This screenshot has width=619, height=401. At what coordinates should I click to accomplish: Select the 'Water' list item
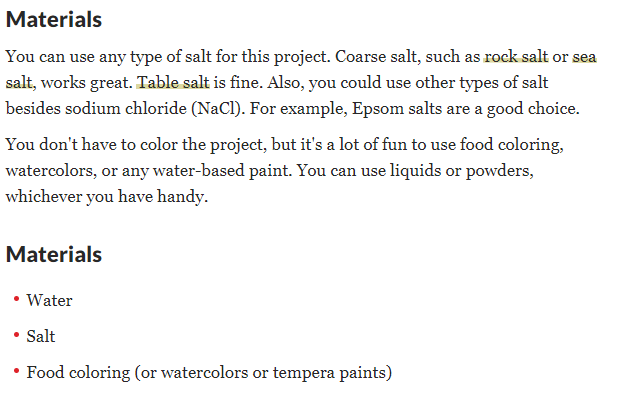coord(49,300)
